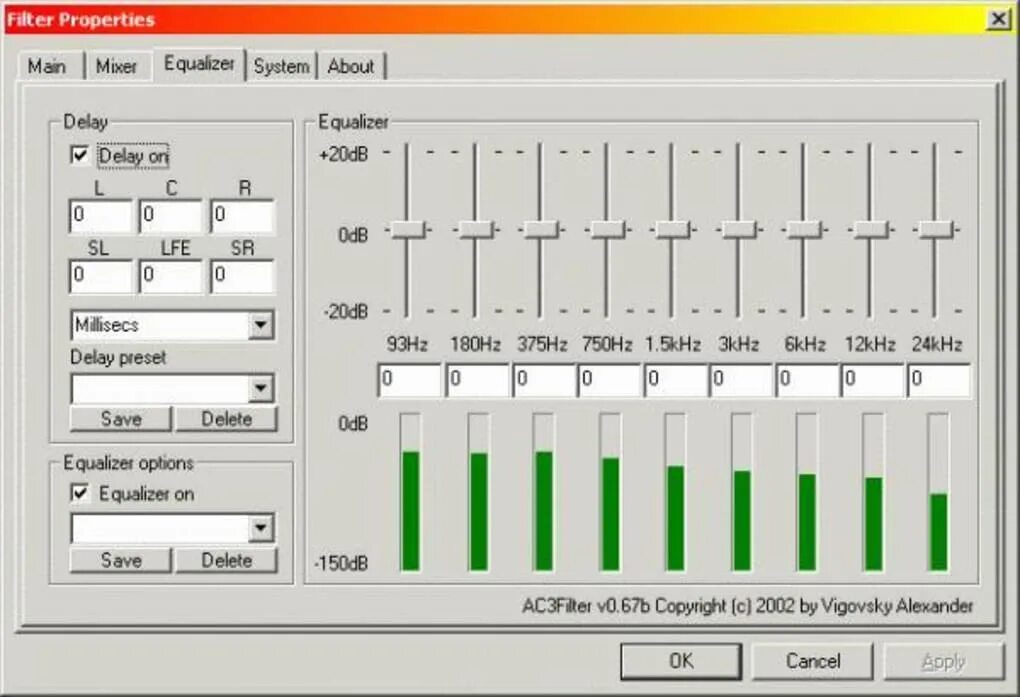
Task: Click the AC3Filter v0.67b copyright text
Action: click(x=747, y=606)
